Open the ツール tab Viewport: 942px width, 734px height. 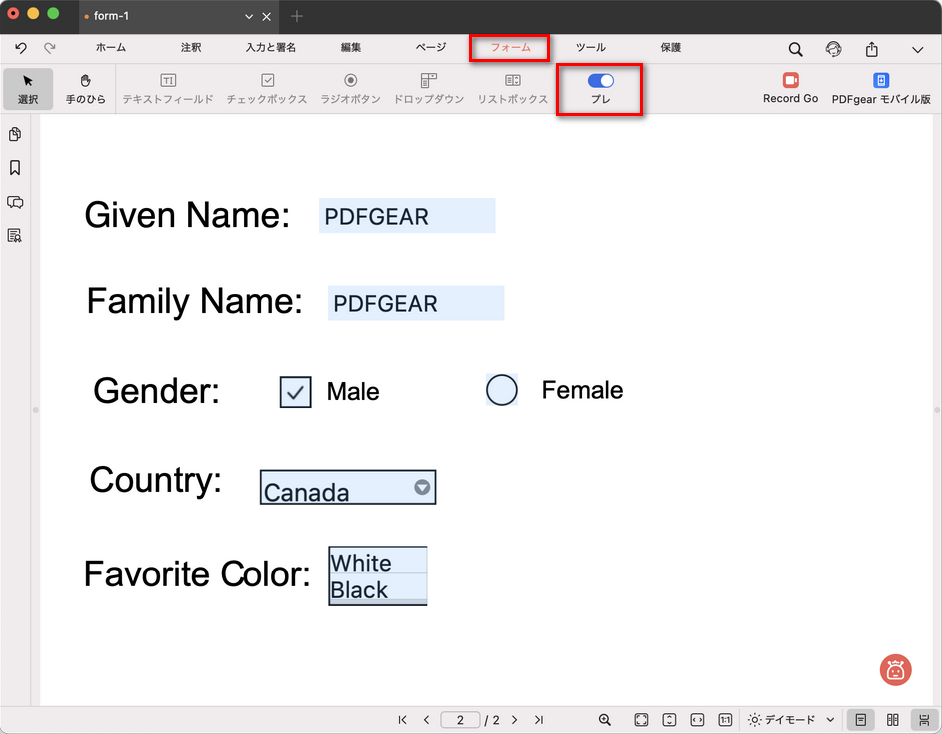click(590, 48)
